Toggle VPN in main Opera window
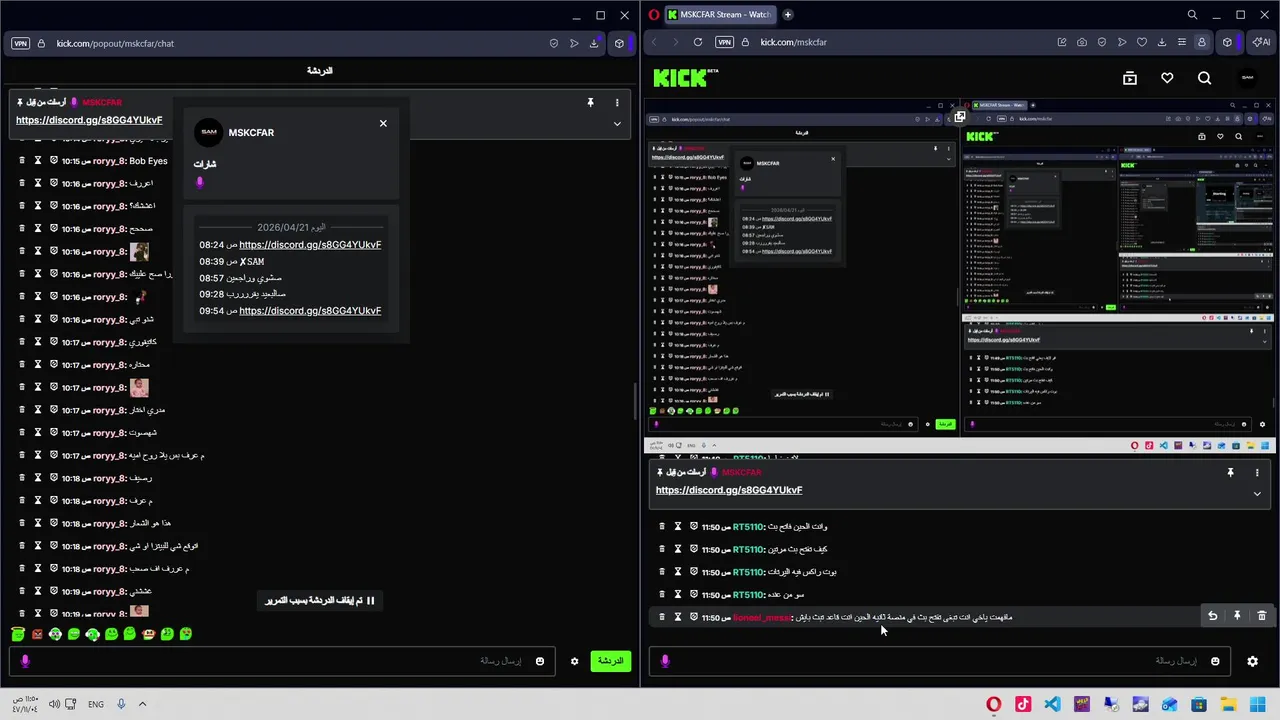1280x720 pixels. 724,42
